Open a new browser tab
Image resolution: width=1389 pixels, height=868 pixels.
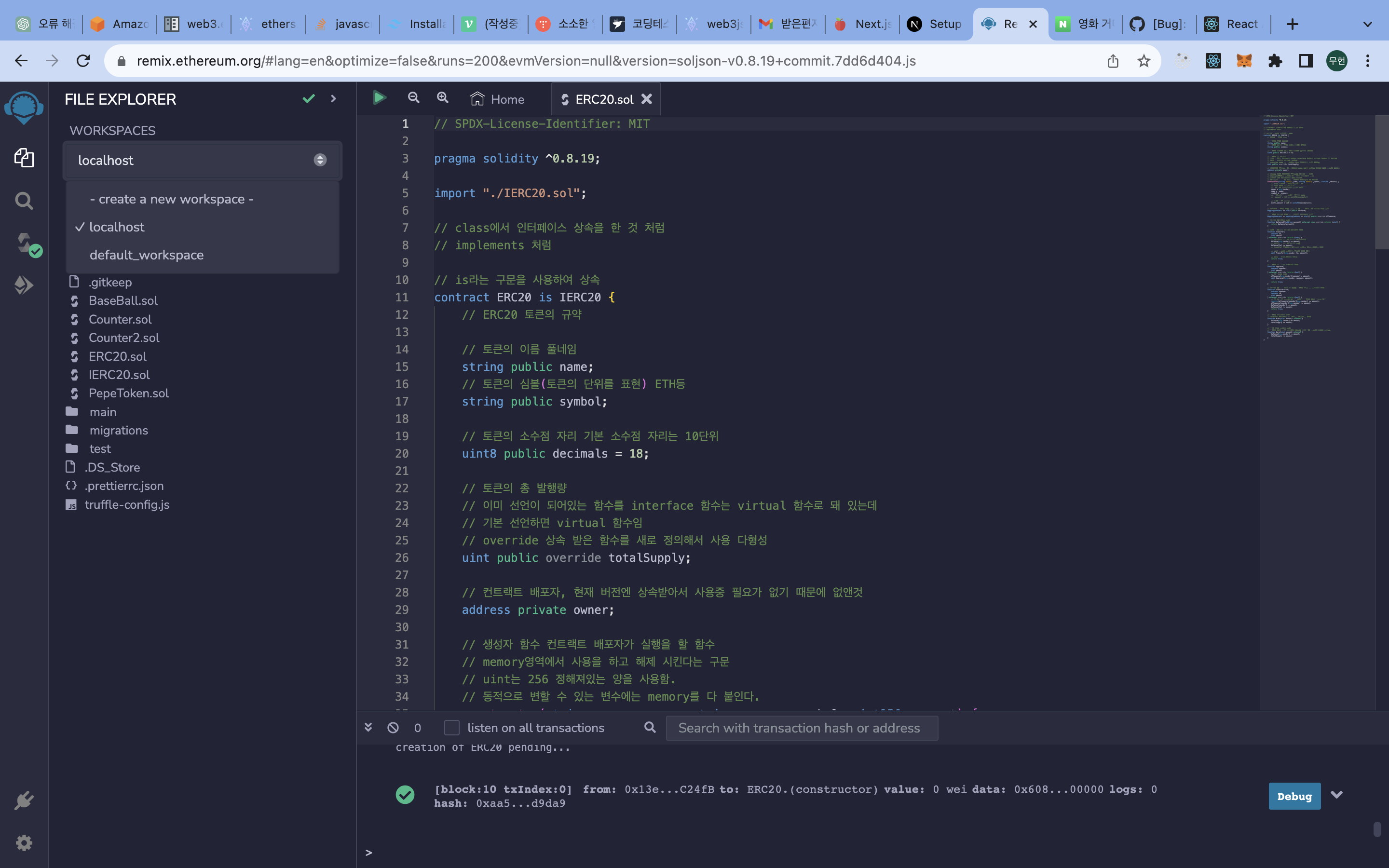[1292, 24]
